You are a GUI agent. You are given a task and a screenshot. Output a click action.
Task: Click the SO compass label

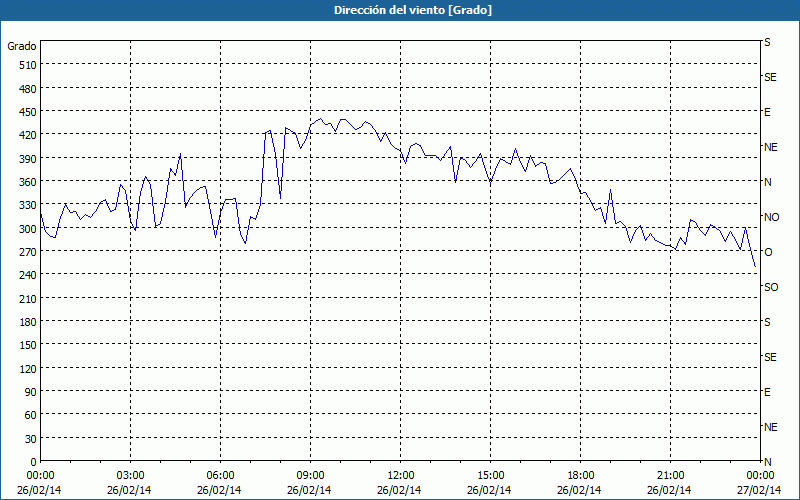[771, 287]
